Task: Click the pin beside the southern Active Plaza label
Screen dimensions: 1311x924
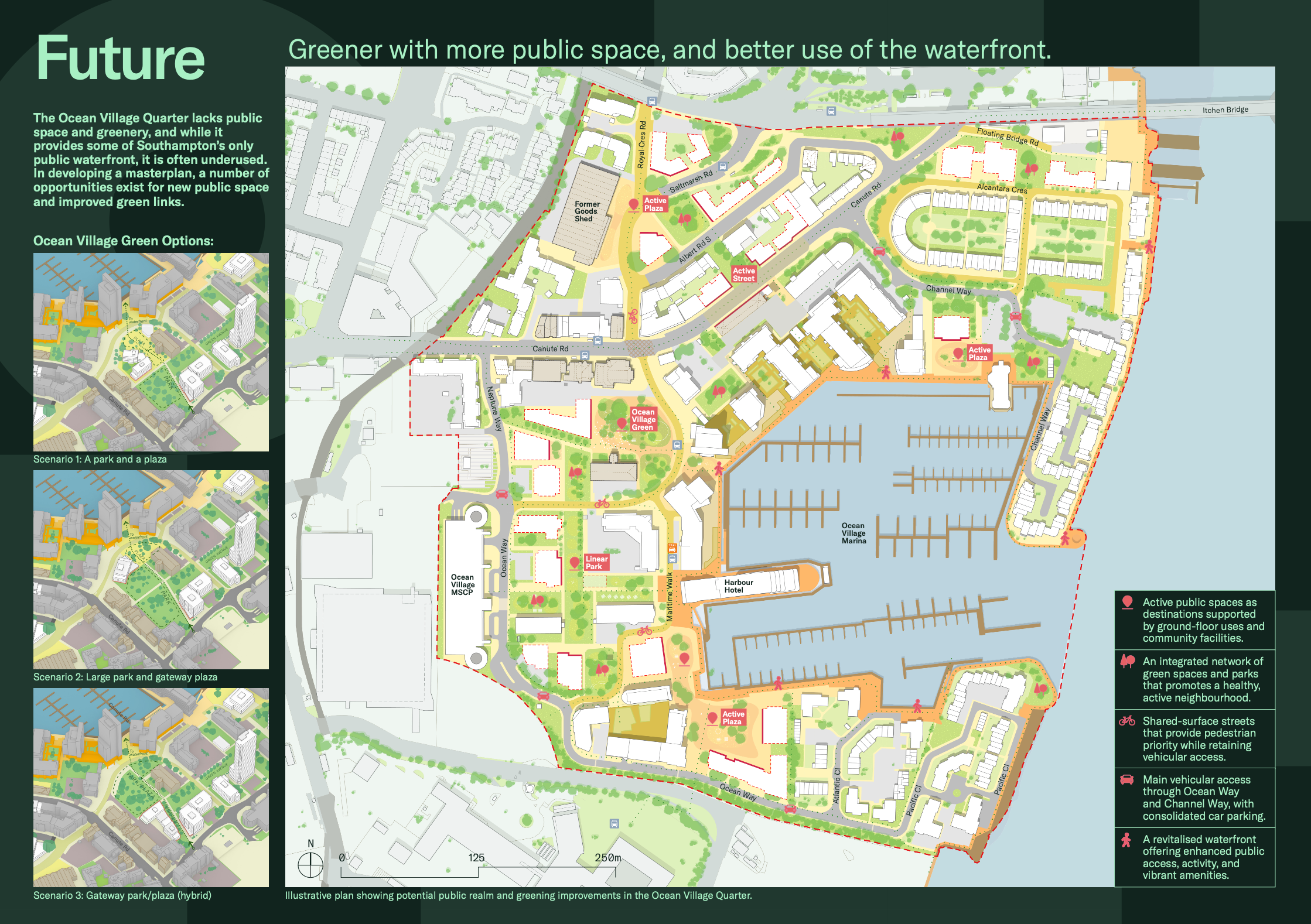Action: point(712,718)
